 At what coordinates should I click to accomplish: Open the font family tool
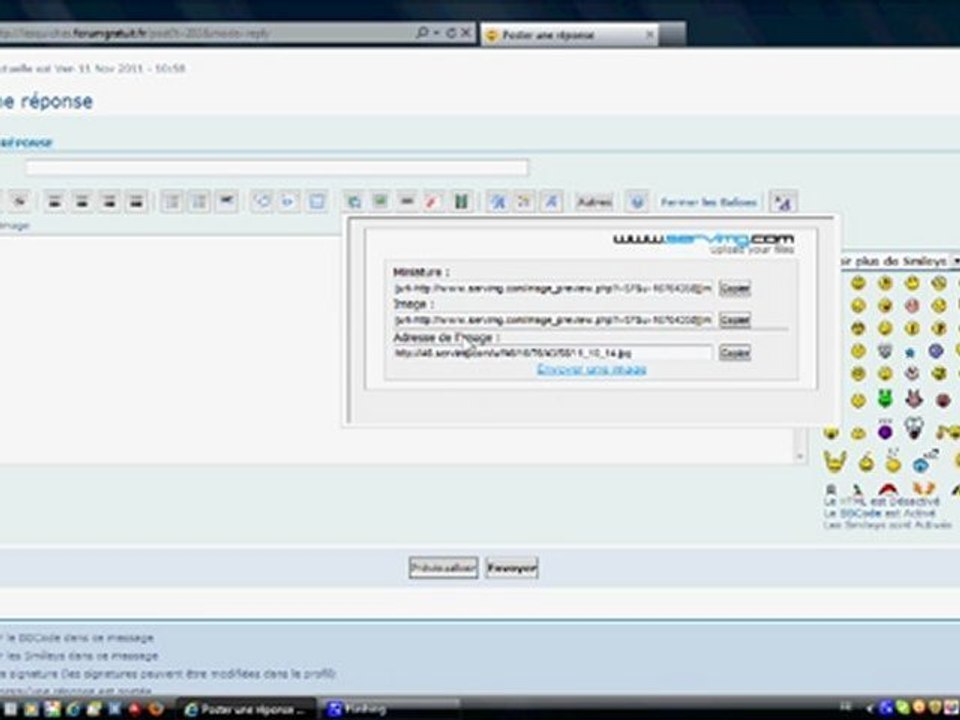[x=552, y=201]
